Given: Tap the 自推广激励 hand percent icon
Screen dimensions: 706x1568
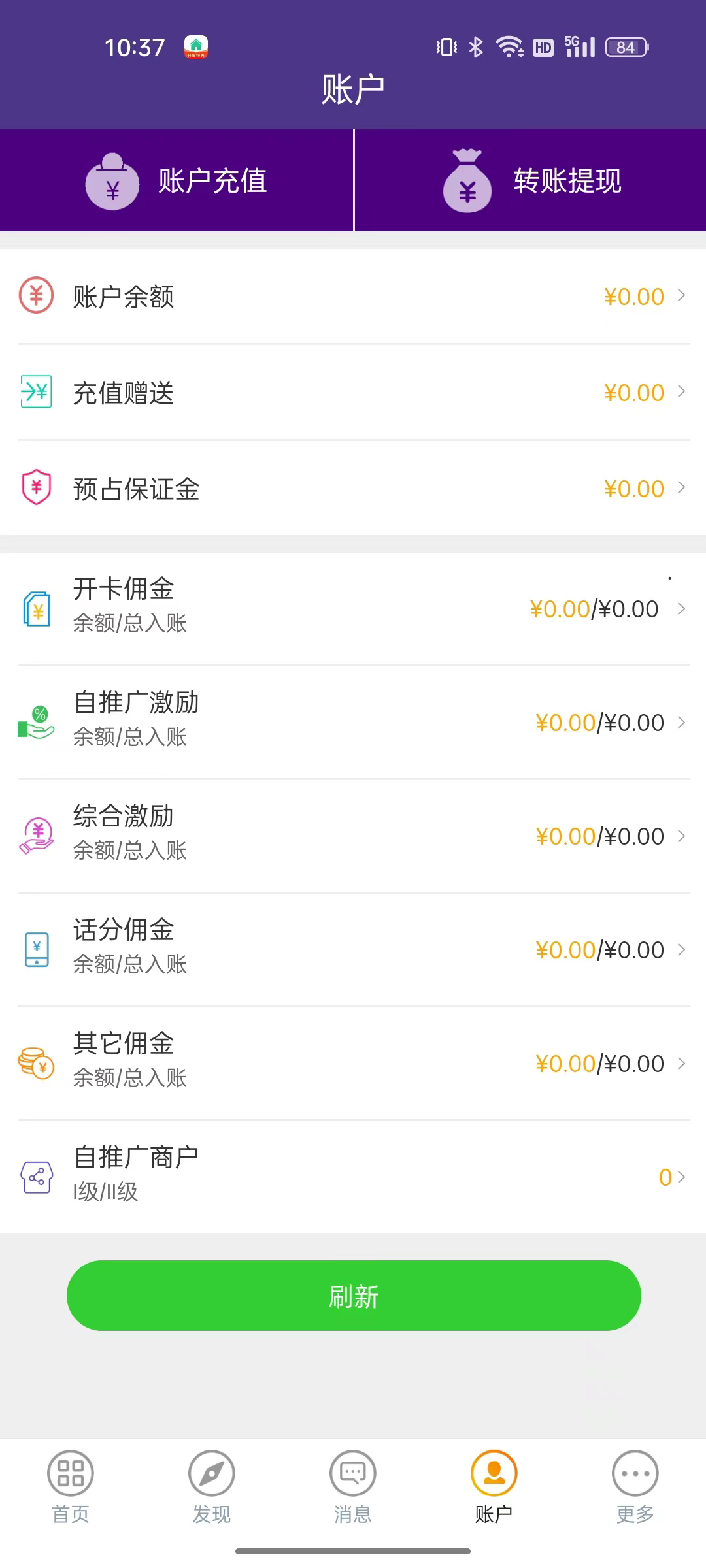Looking at the screenshot, I should [x=36, y=723].
